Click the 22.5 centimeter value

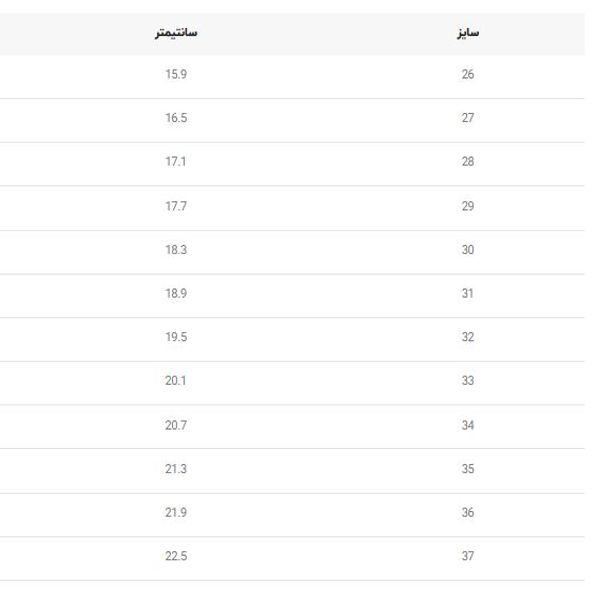(x=176, y=556)
